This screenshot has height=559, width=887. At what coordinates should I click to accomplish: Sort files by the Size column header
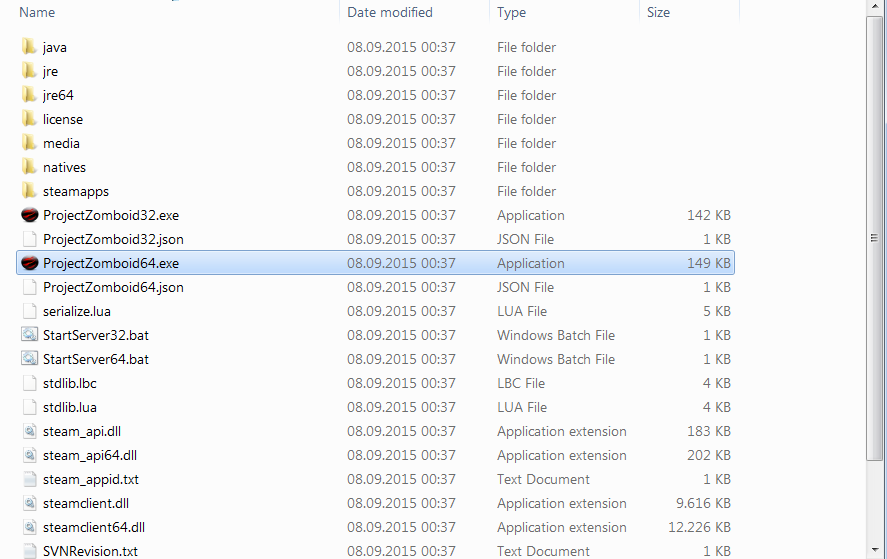pos(658,12)
